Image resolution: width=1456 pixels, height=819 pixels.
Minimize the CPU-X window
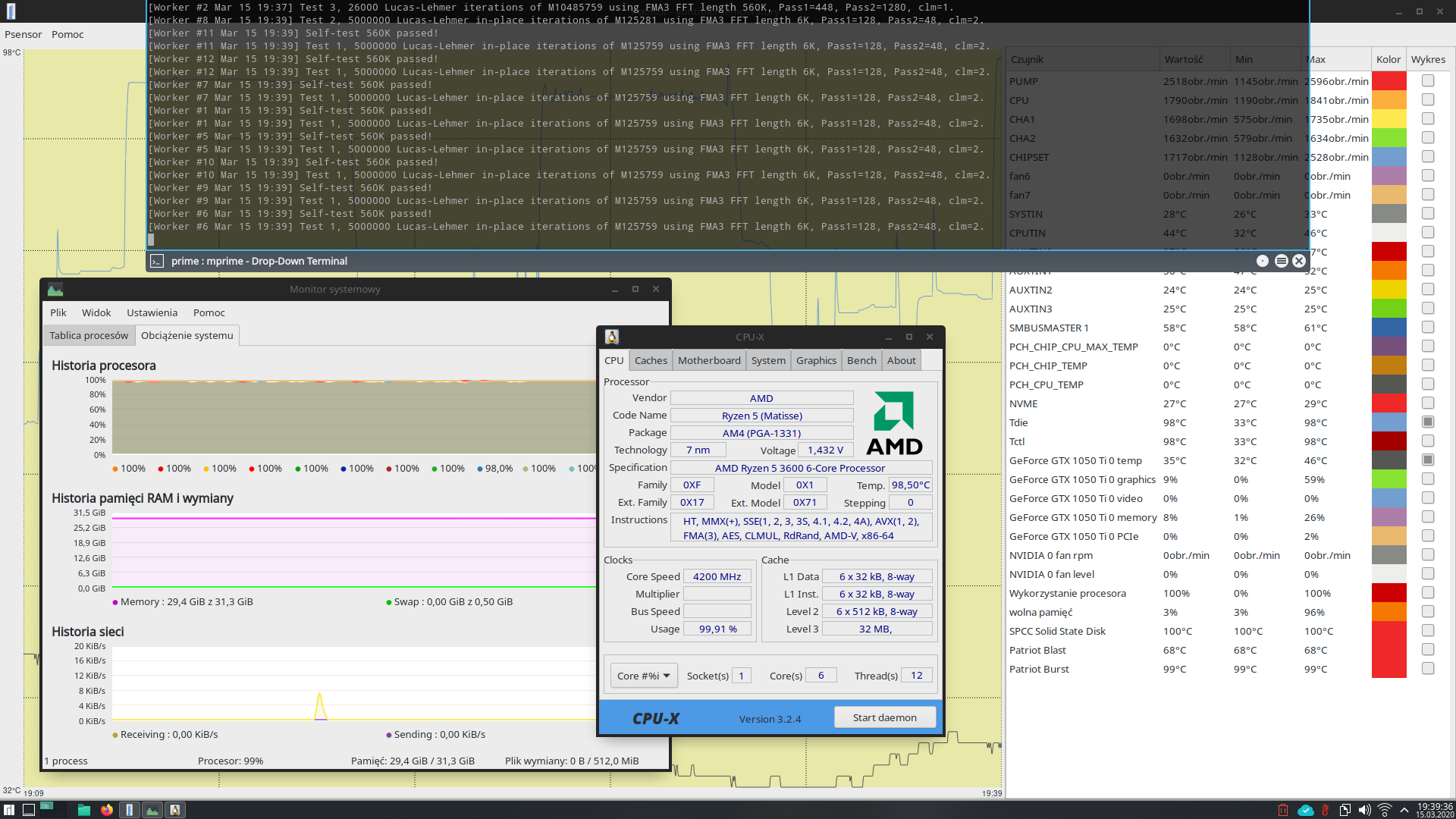tap(889, 337)
